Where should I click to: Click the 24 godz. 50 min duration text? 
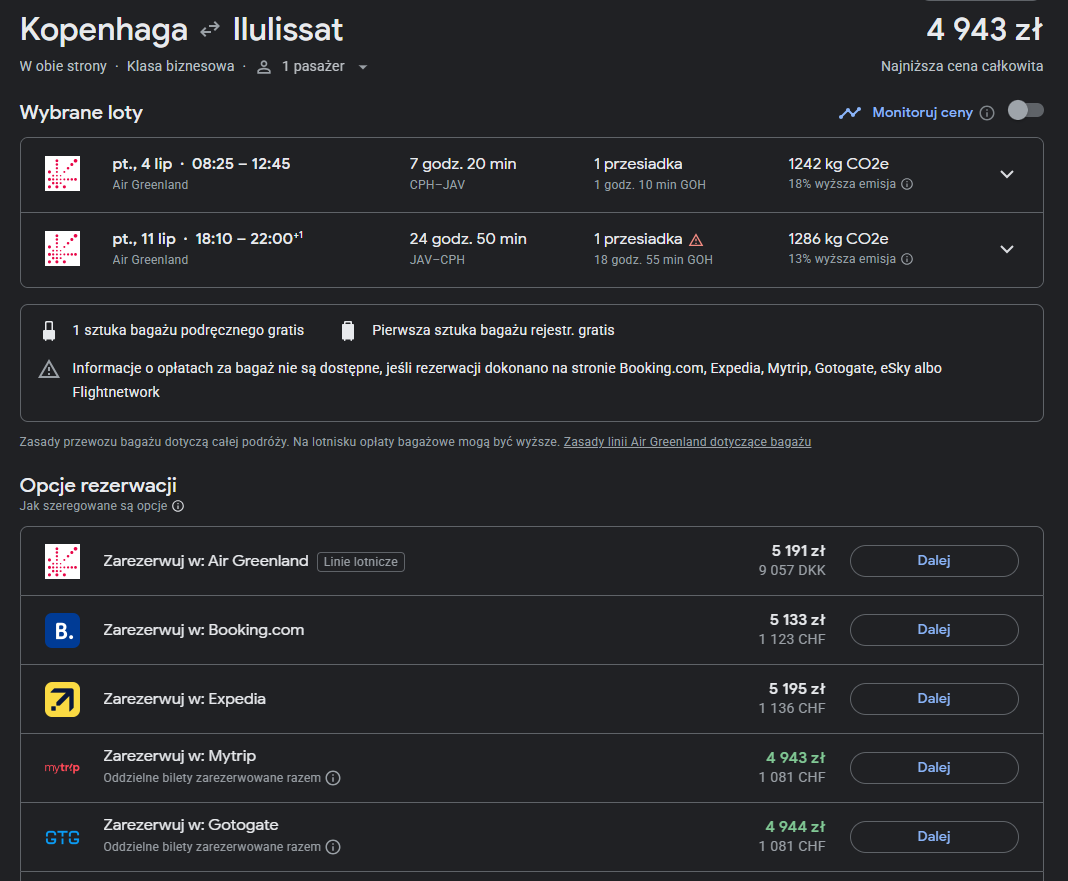(468, 238)
